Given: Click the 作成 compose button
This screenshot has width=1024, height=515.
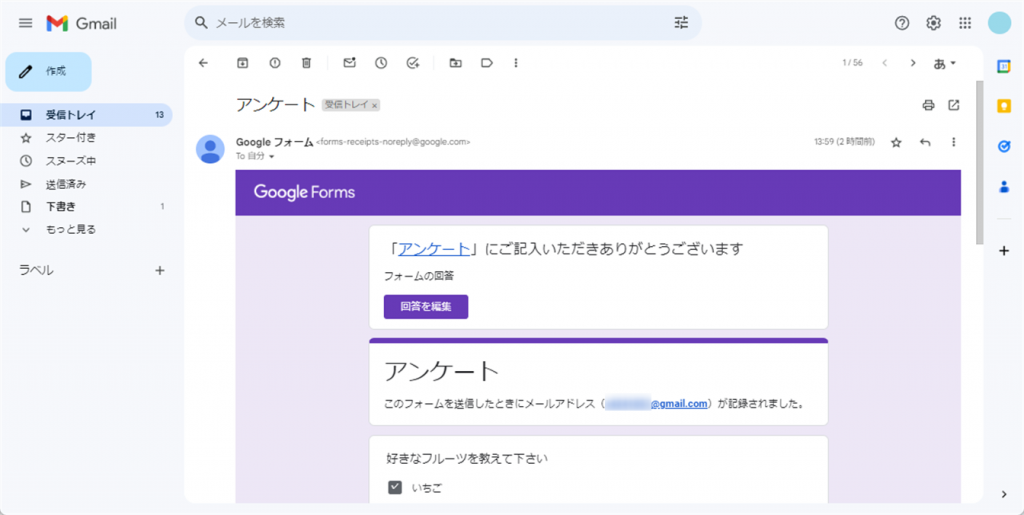Looking at the screenshot, I should (49, 72).
